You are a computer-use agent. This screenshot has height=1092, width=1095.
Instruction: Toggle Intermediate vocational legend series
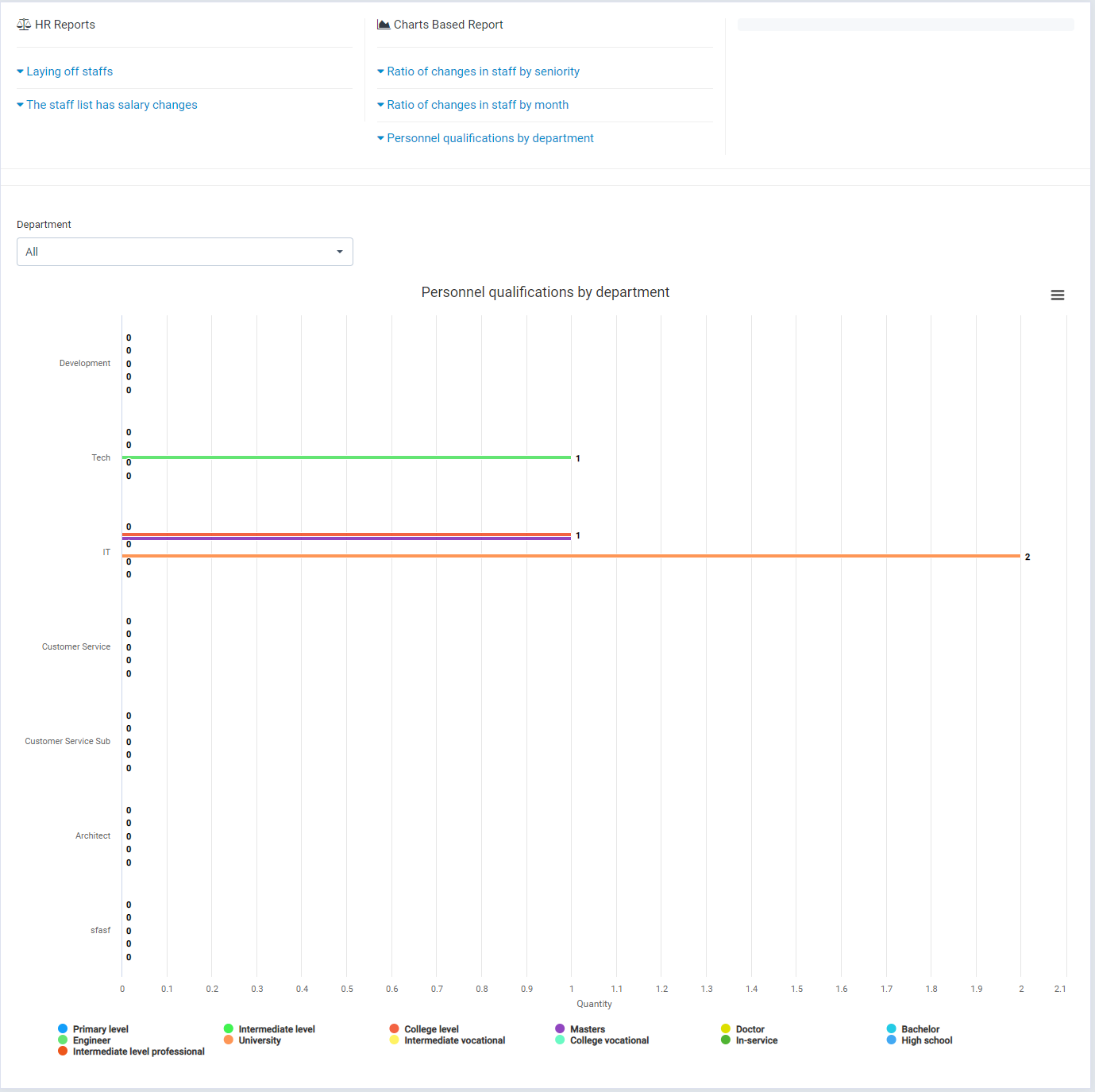coord(447,1040)
